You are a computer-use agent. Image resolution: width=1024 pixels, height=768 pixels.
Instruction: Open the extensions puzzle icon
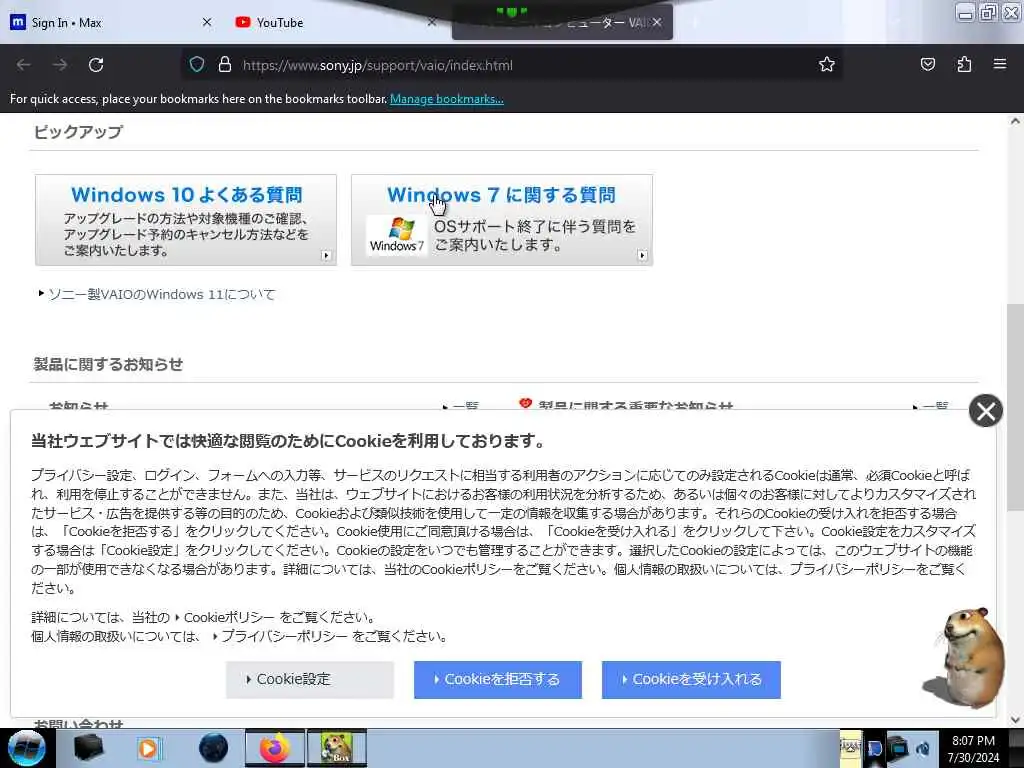point(964,64)
